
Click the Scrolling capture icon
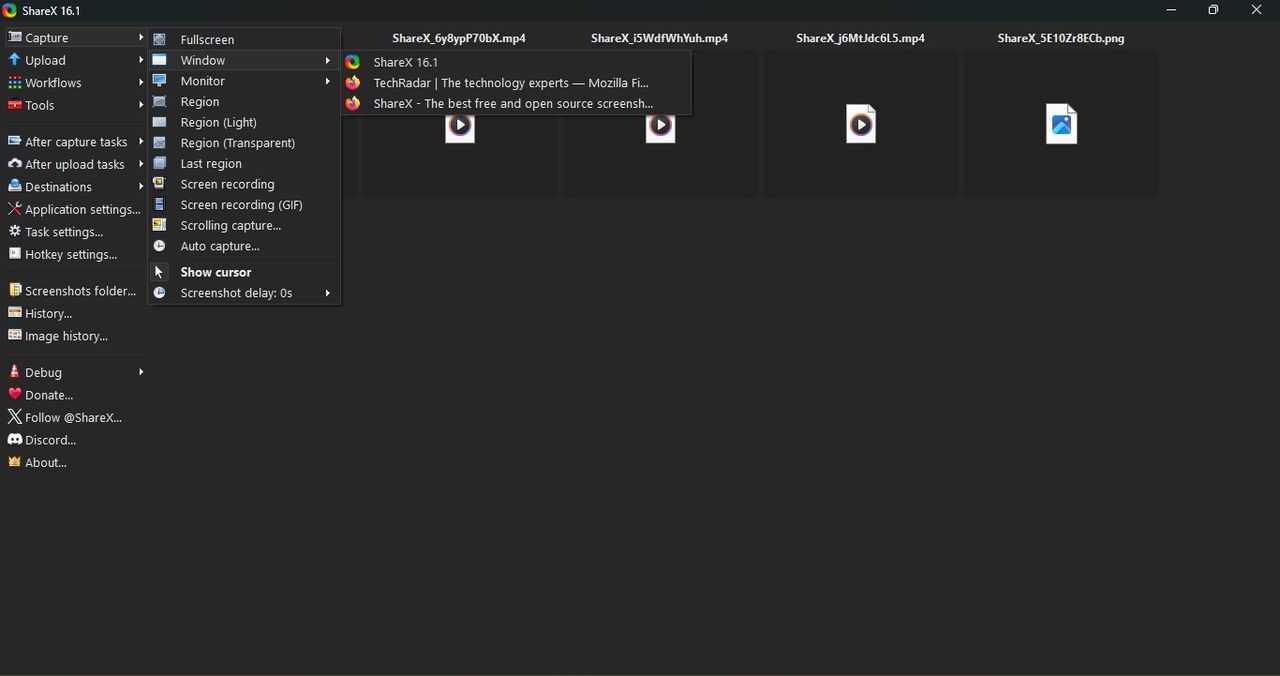[x=159, y=225]
